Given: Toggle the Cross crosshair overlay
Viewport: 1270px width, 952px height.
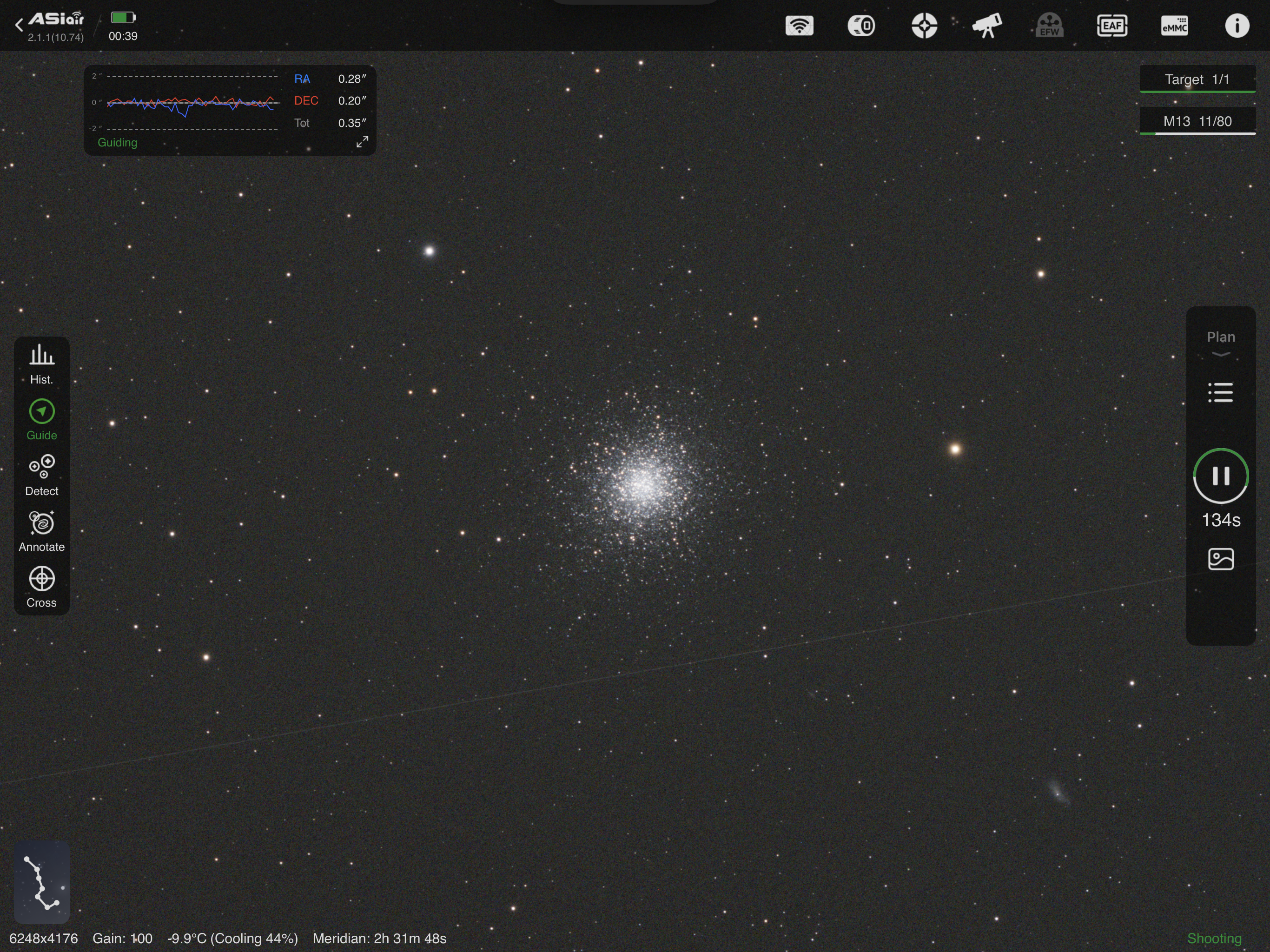Looking at the screenshot, I should click(41, 587).
